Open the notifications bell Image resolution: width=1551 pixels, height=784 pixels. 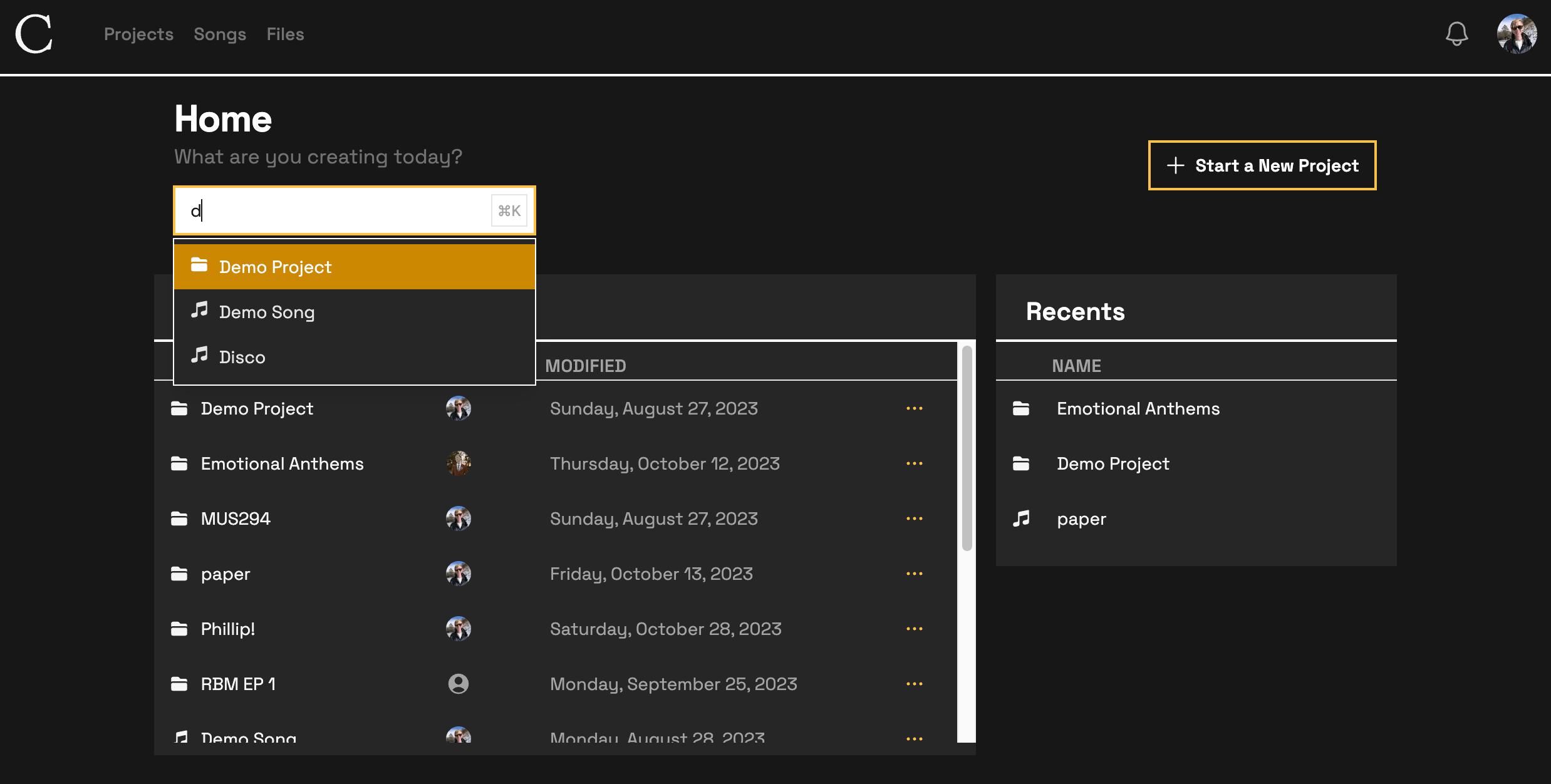(1456, 34)
